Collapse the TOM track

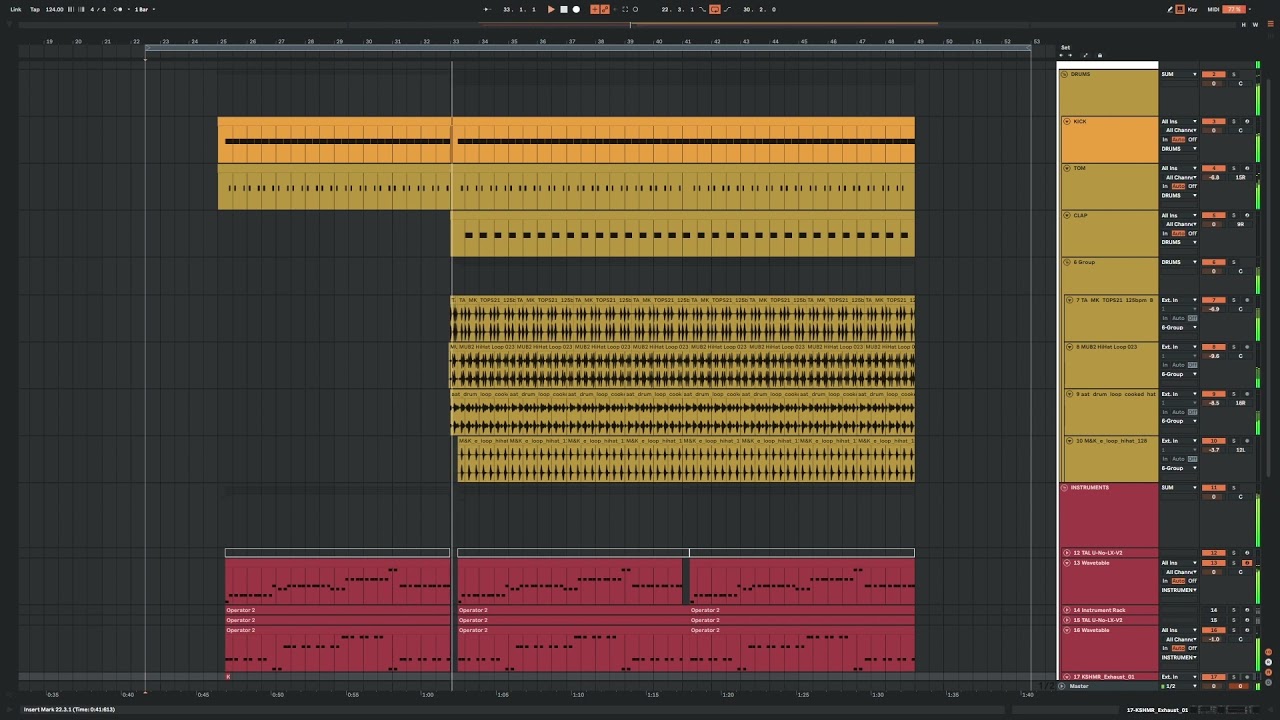(1066, 168)
